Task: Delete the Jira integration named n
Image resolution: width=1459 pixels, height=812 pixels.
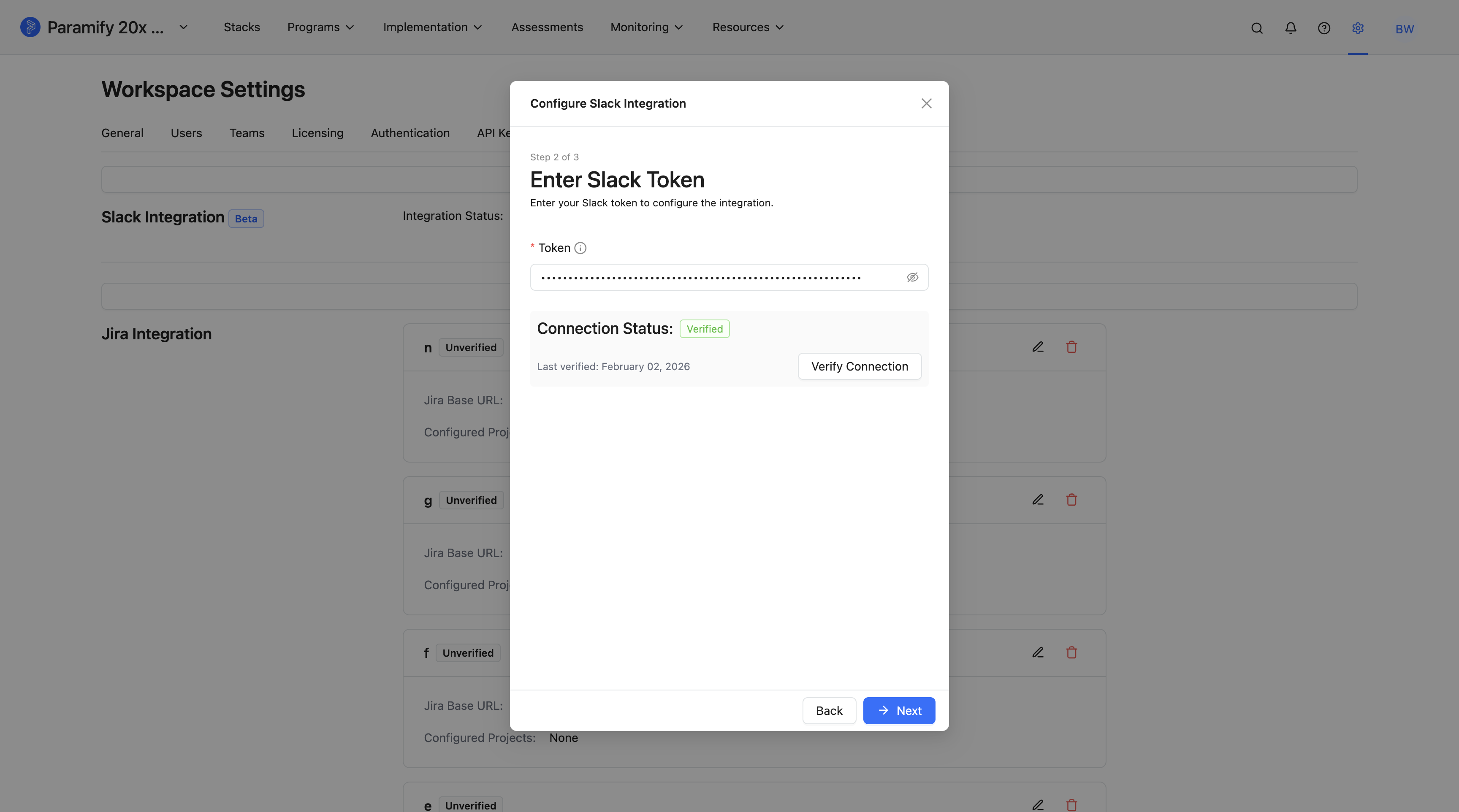Action: point(1071,347)
